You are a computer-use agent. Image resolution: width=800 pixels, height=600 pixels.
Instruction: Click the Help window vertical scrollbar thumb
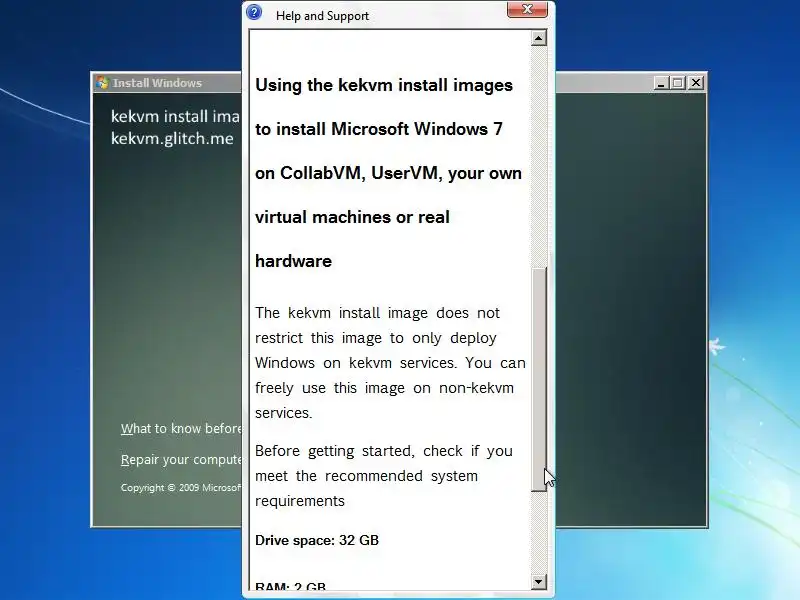pyautogui.click(x=539, y=379)
